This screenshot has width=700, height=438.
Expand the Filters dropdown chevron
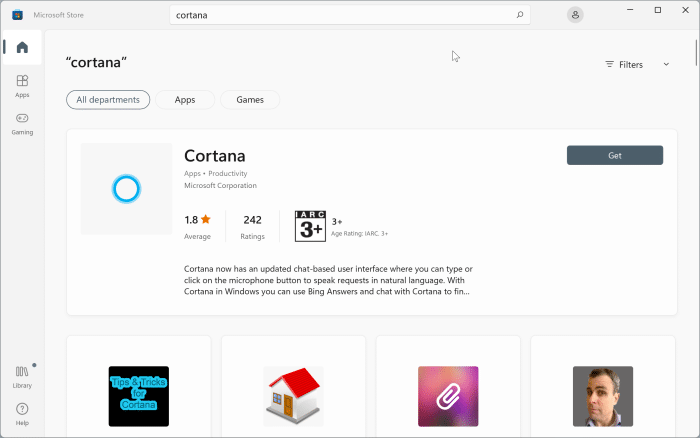[666, 64]
